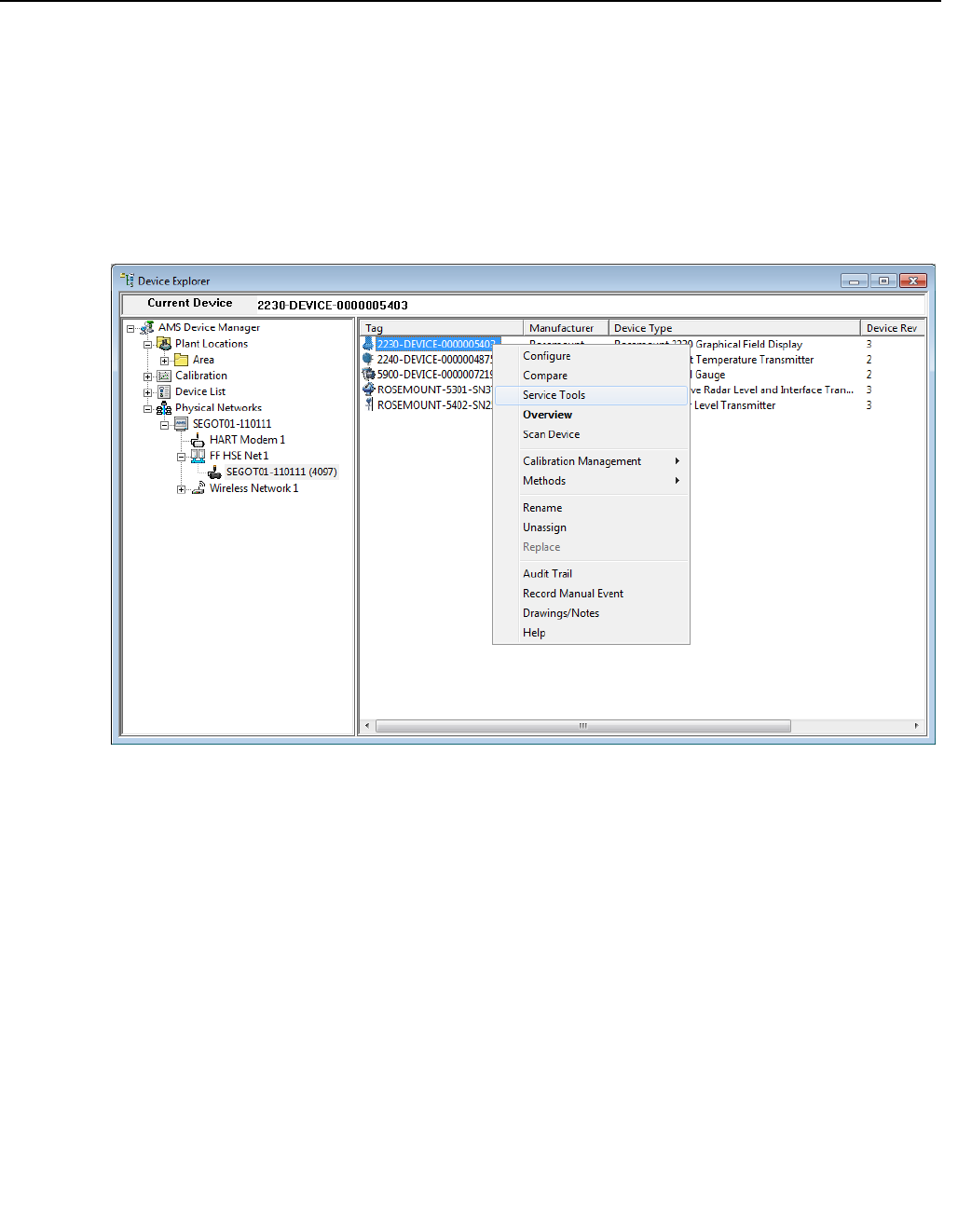Click the SEGOT01-110111 (4097) device icon
Viewport: 958px width, 1232px height.
click(x=214, y=472)
